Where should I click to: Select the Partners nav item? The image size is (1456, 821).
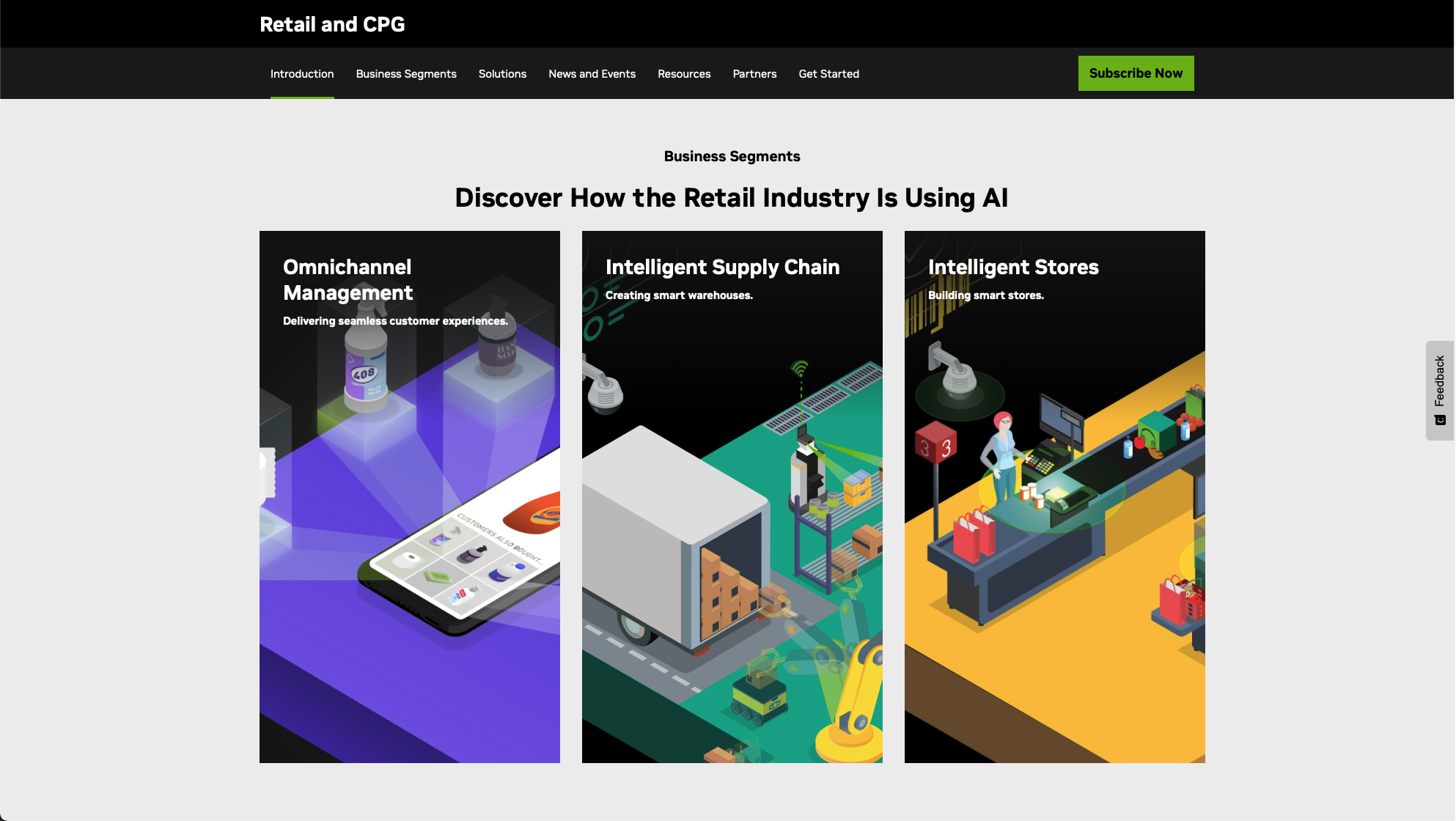click(x=754, y=74)
